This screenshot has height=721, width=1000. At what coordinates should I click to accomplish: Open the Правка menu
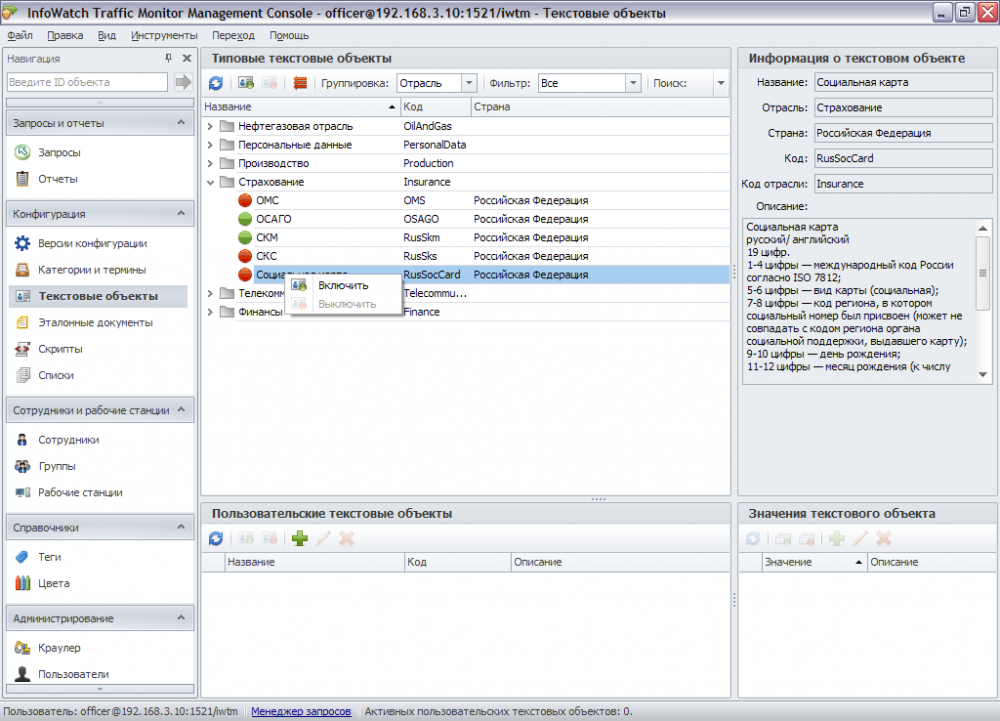tap(65, 35)
